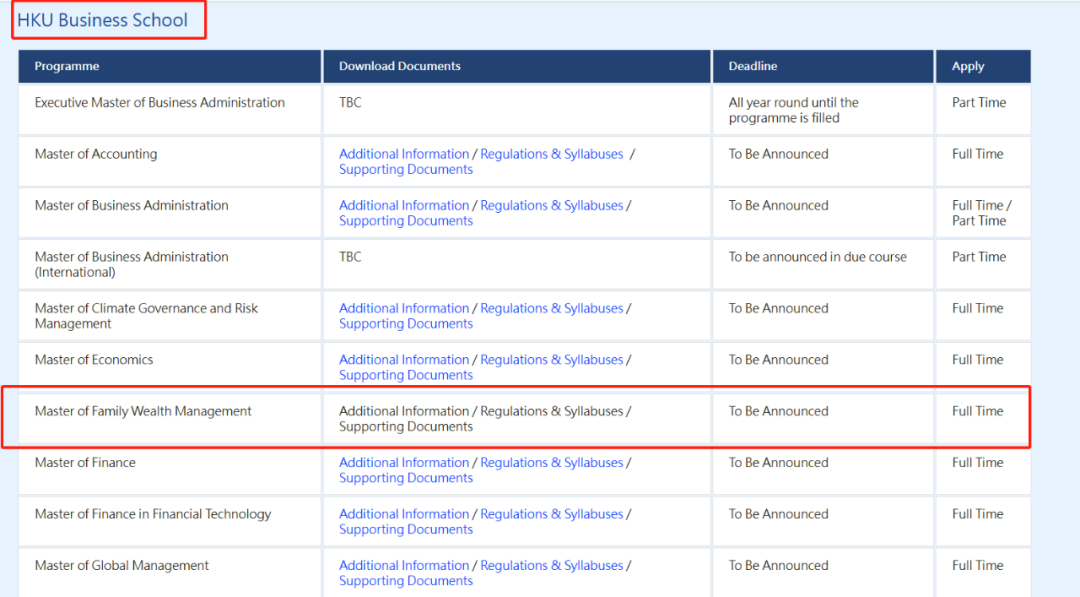Open Additional Information for Finance in Financial Technology
Image resolution: width=1080 pixels, height=597 pixels.
click(404, 514)
